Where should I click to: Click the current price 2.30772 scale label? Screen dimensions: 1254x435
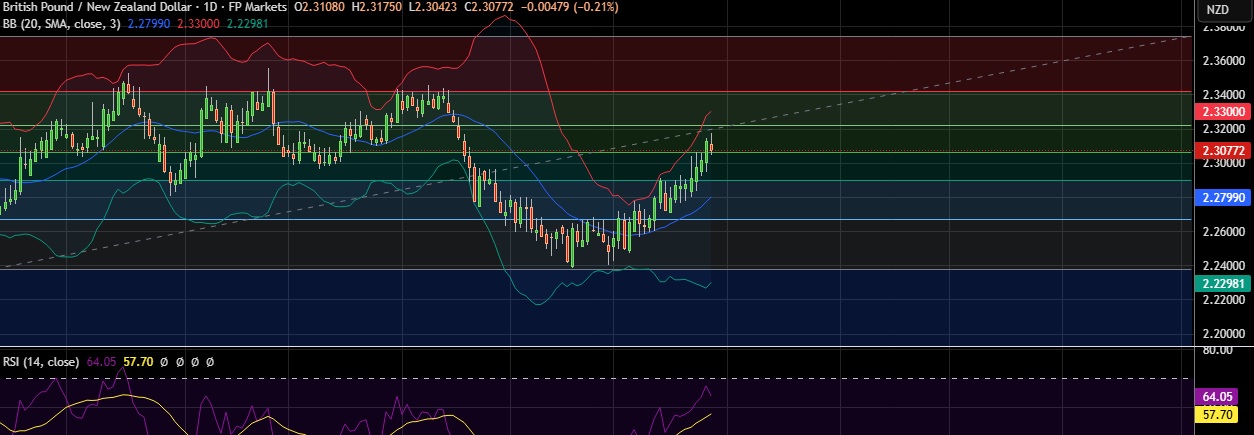coord(1222,149)
